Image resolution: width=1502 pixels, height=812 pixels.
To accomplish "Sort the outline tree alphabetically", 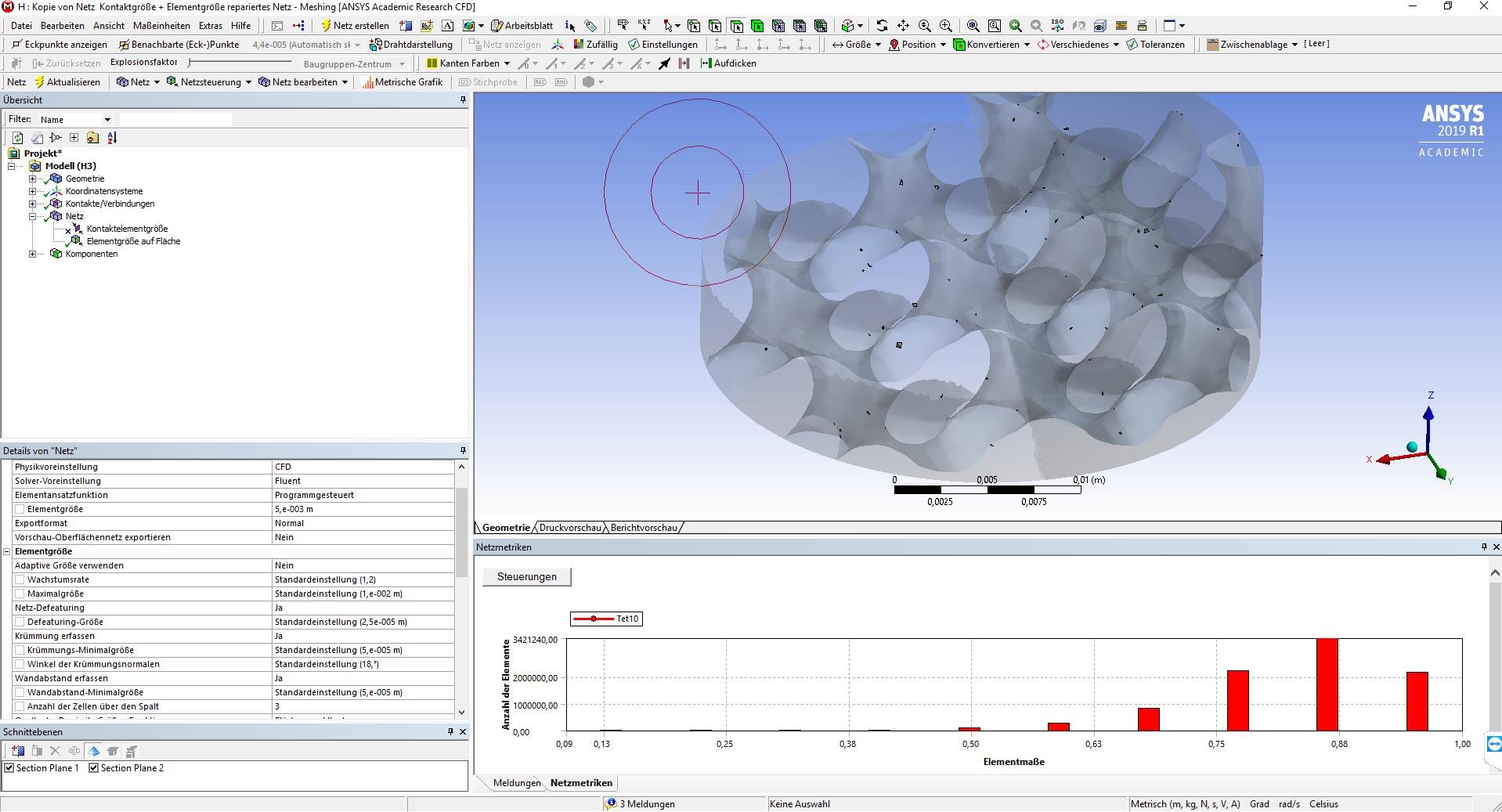I will click(112, 138).
